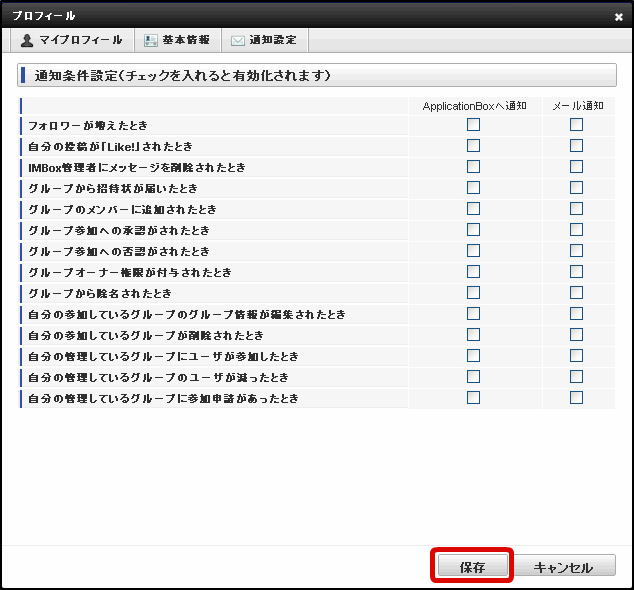
Task: Close the プロフィール dialog with the X
Action: 619,17
